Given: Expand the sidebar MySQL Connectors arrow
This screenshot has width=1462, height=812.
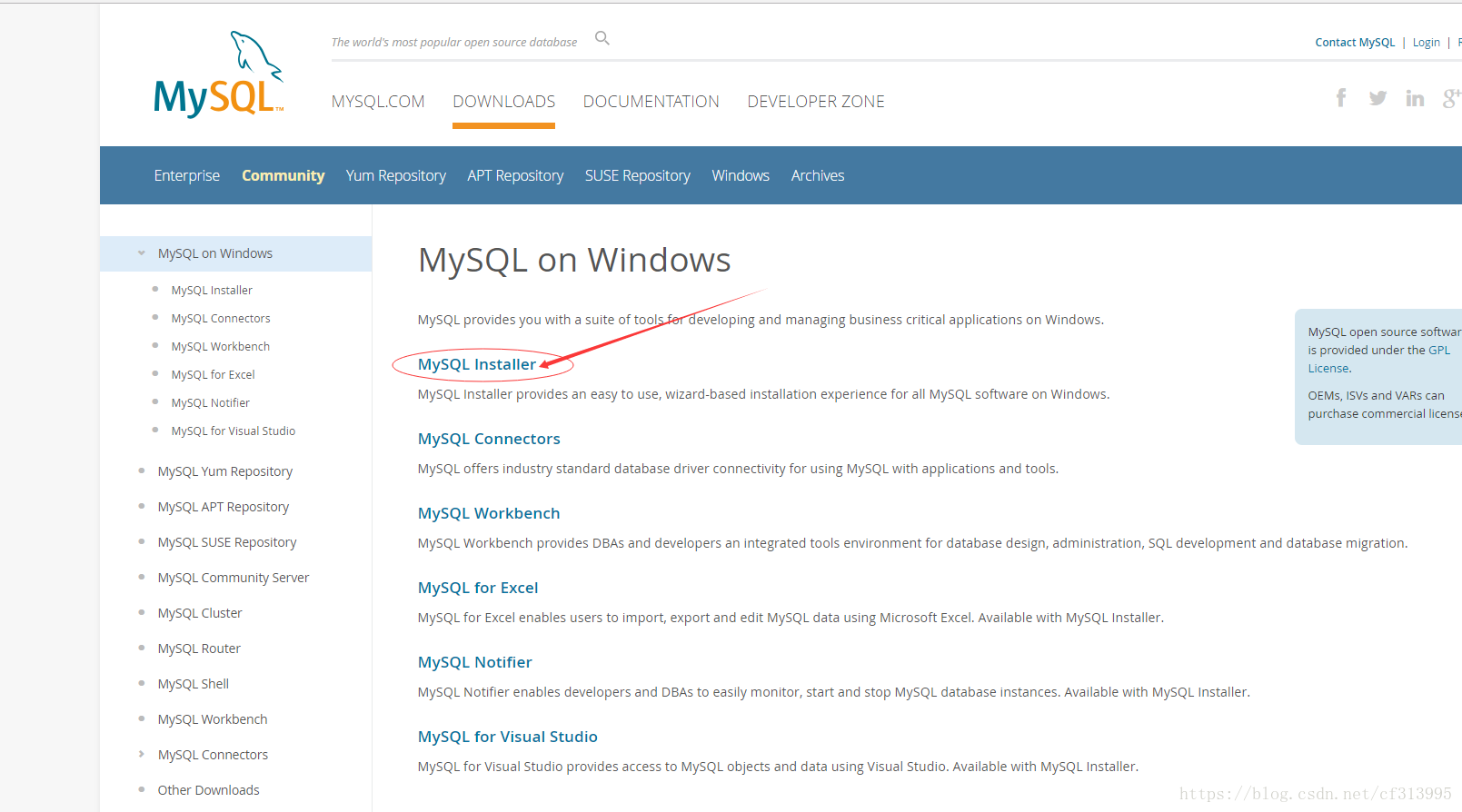Looking at the screenshot, I should click(142, 754).
